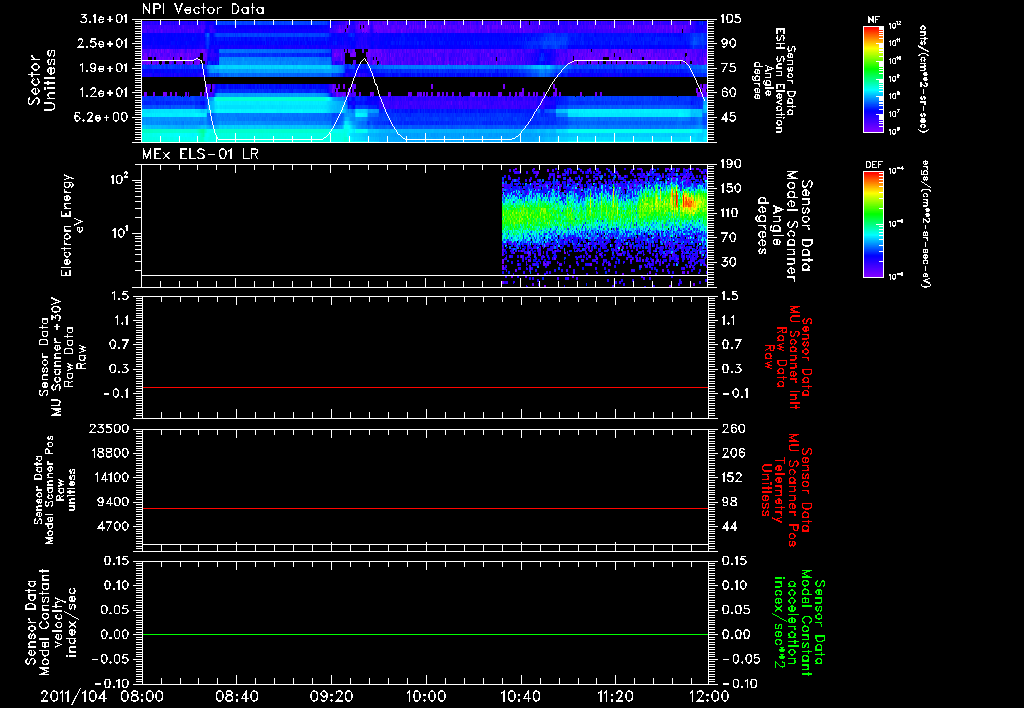Select the ESH Sun Elevation Angle label

(783, 82)
